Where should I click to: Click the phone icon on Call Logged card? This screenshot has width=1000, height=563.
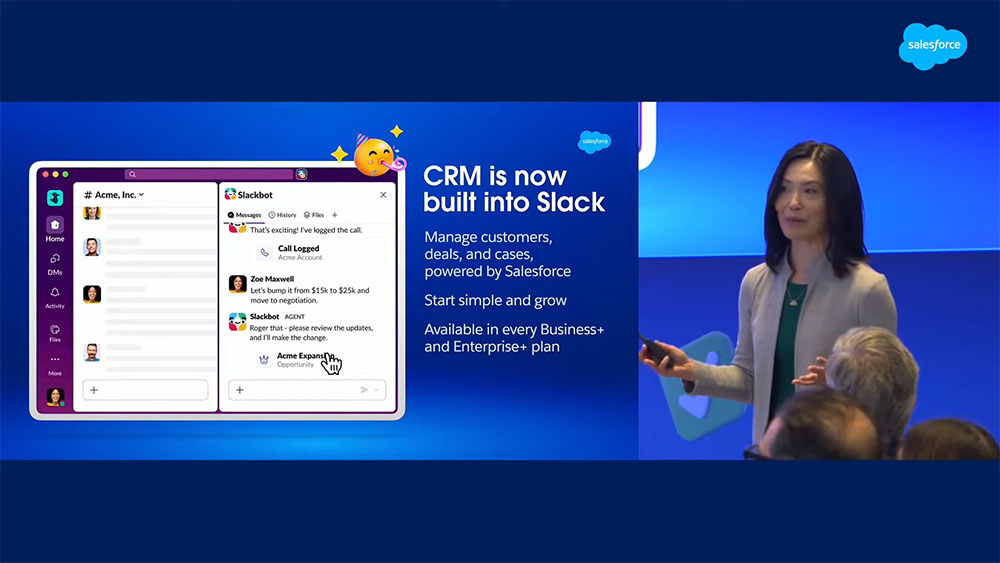(x=263, y=253)
